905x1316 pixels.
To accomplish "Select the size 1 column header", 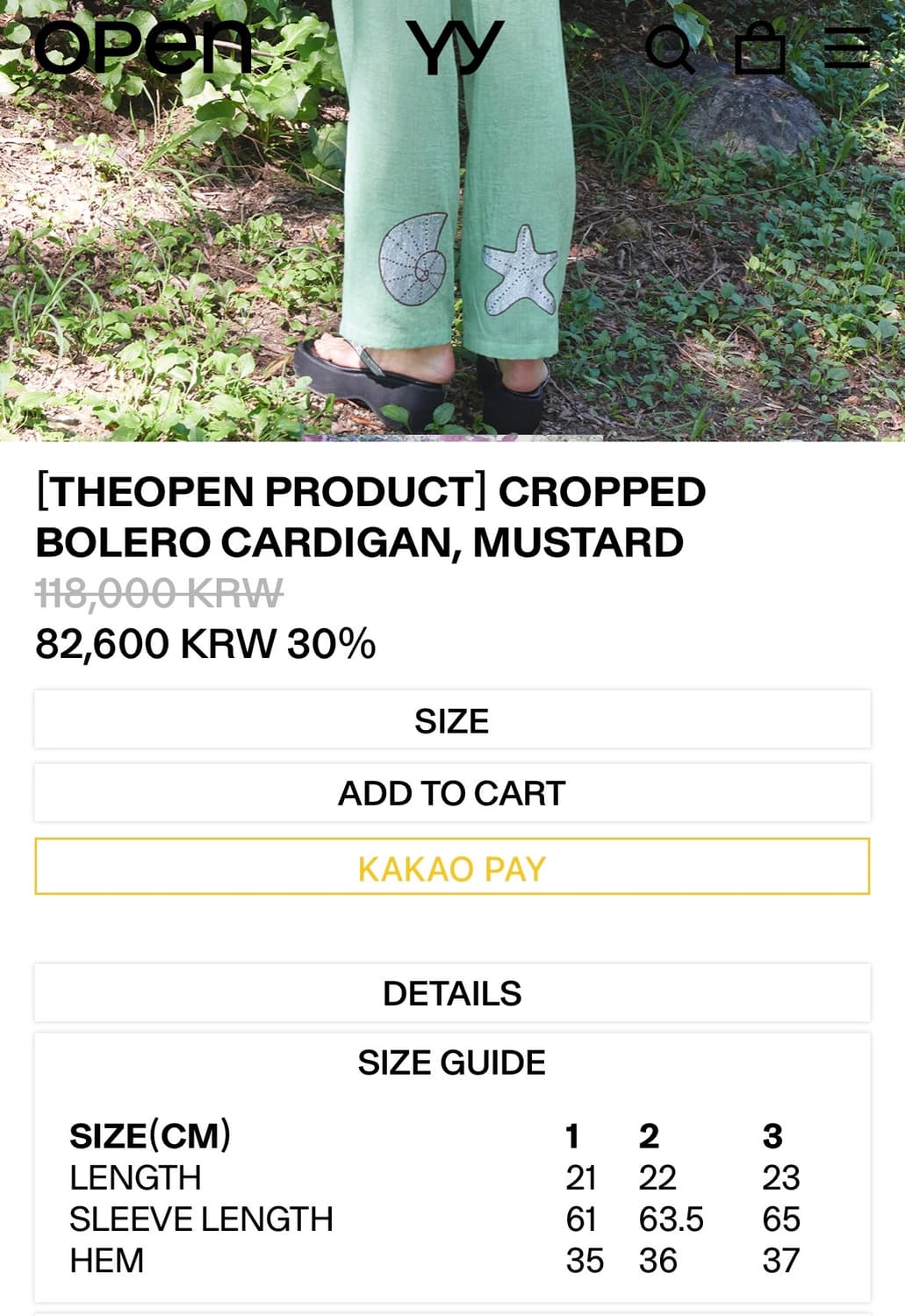I will (x=572, y=1136).
